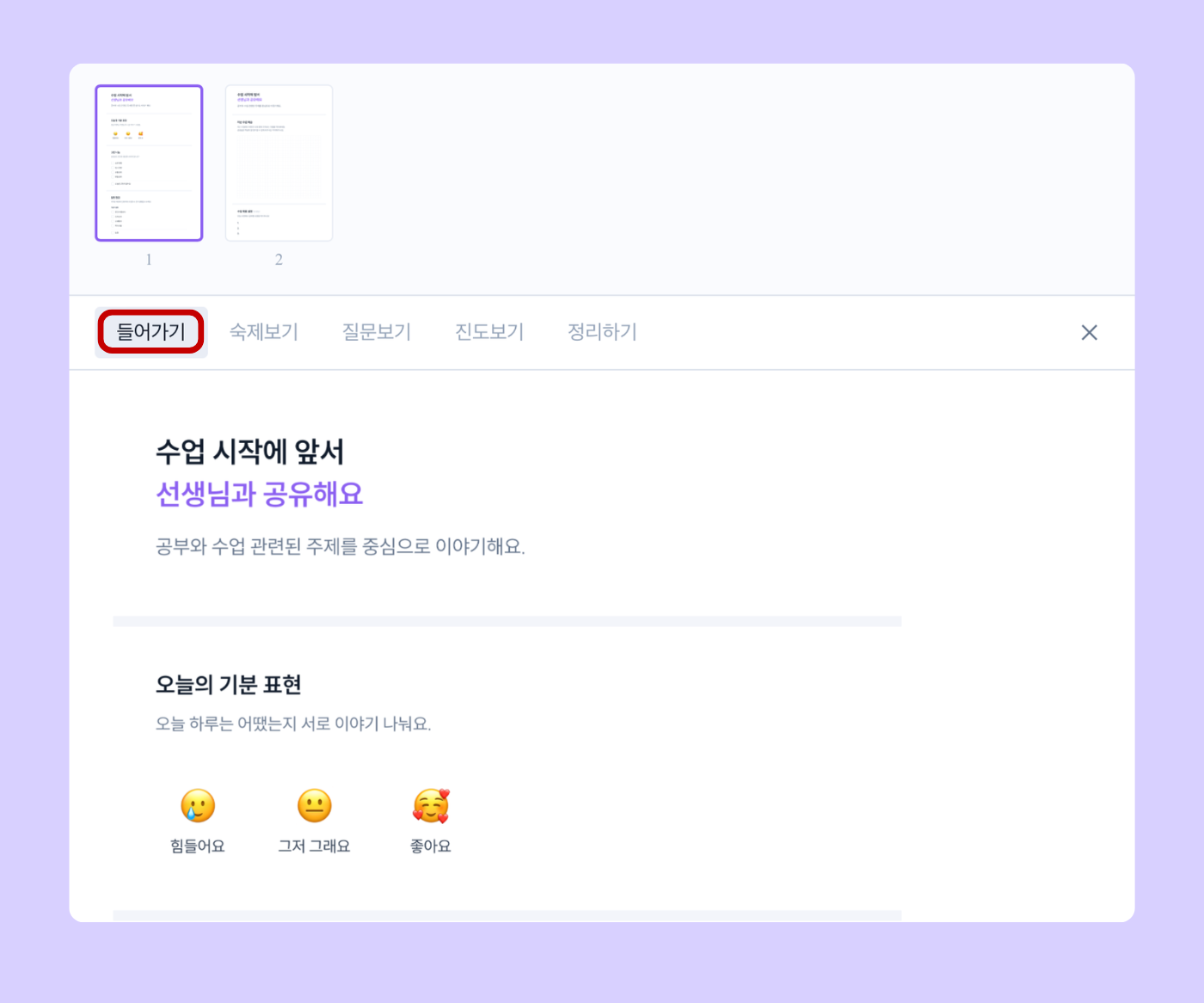
Task: Switch to the 정리하기 tab
Action: click(602, 332)
